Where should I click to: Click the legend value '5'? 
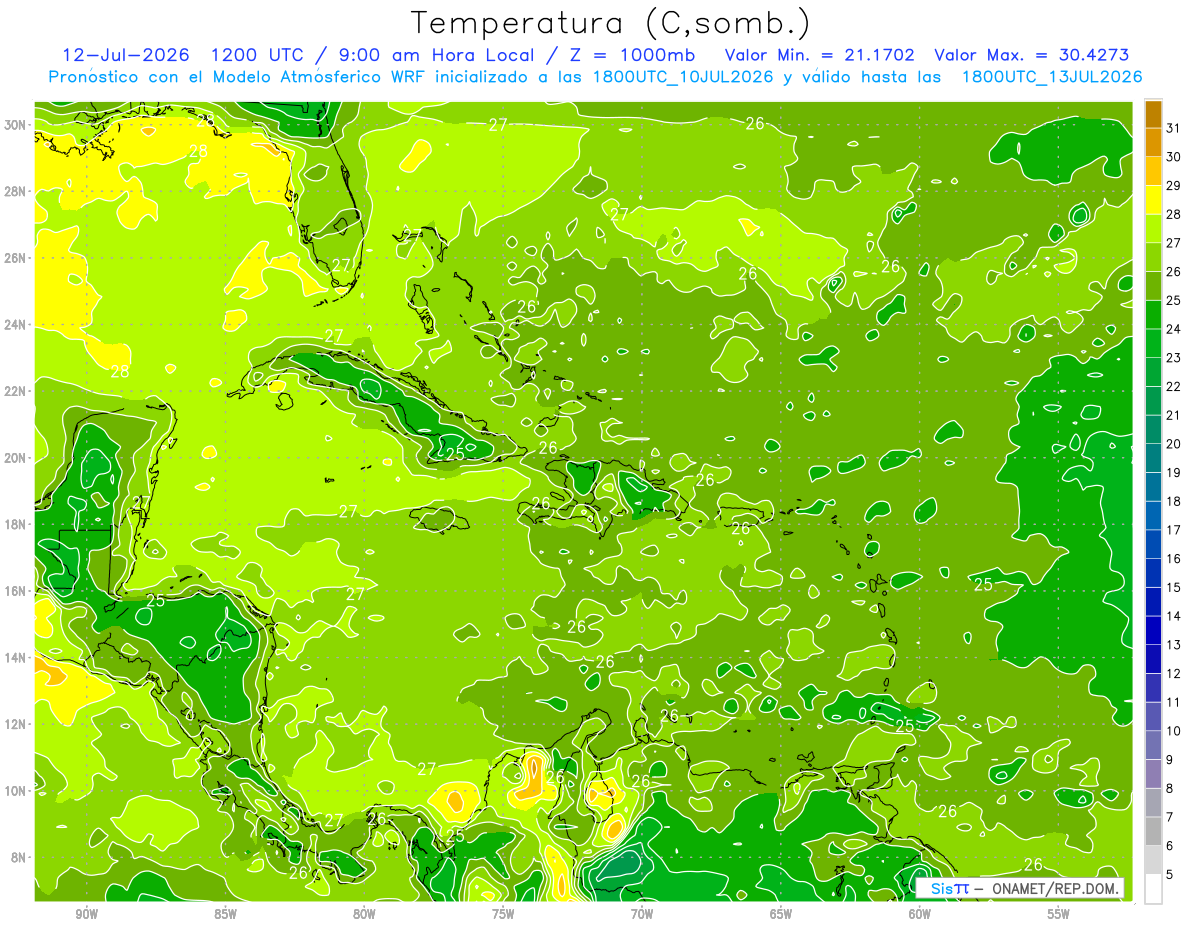(1171, 875)
